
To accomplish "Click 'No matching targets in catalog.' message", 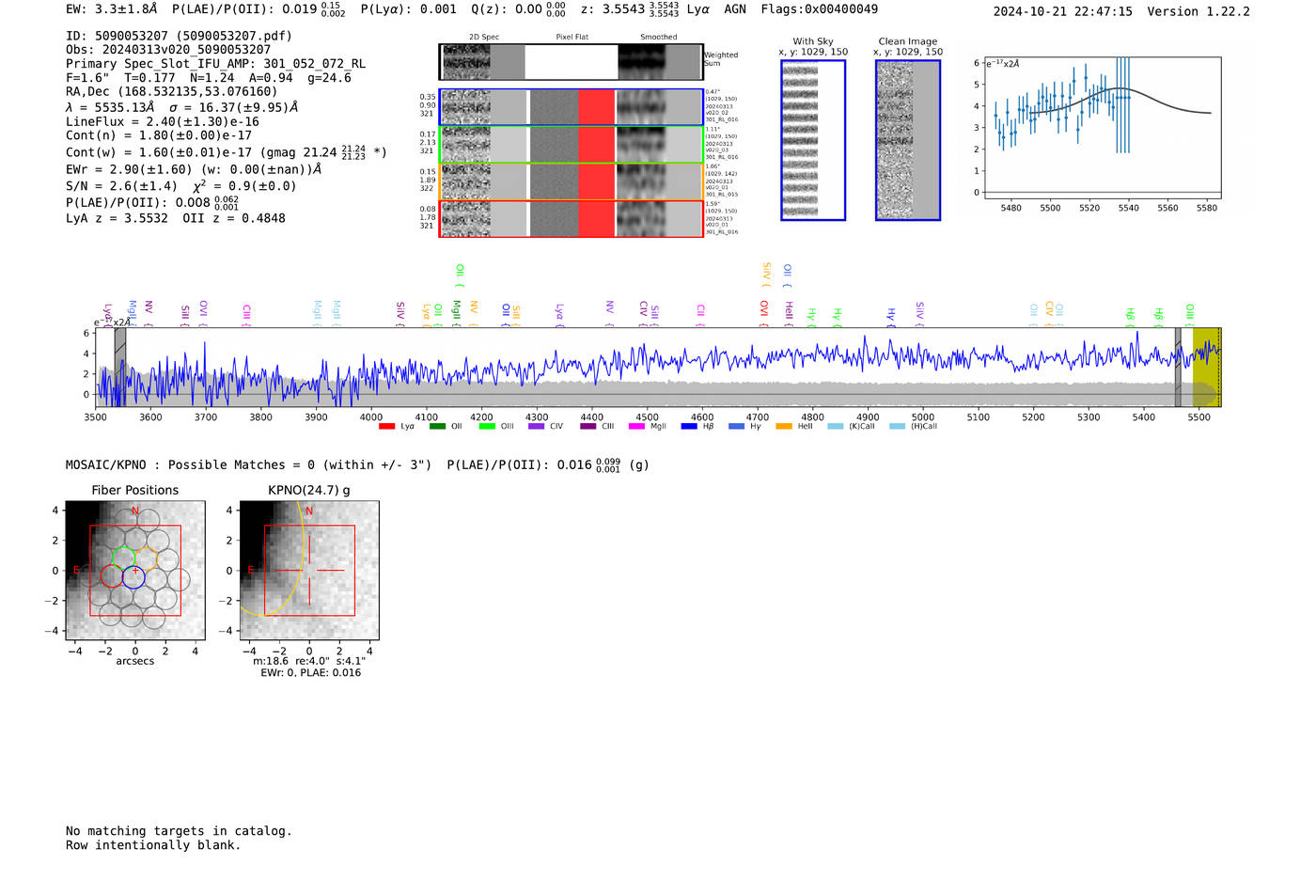I will (x=179, y=831).
